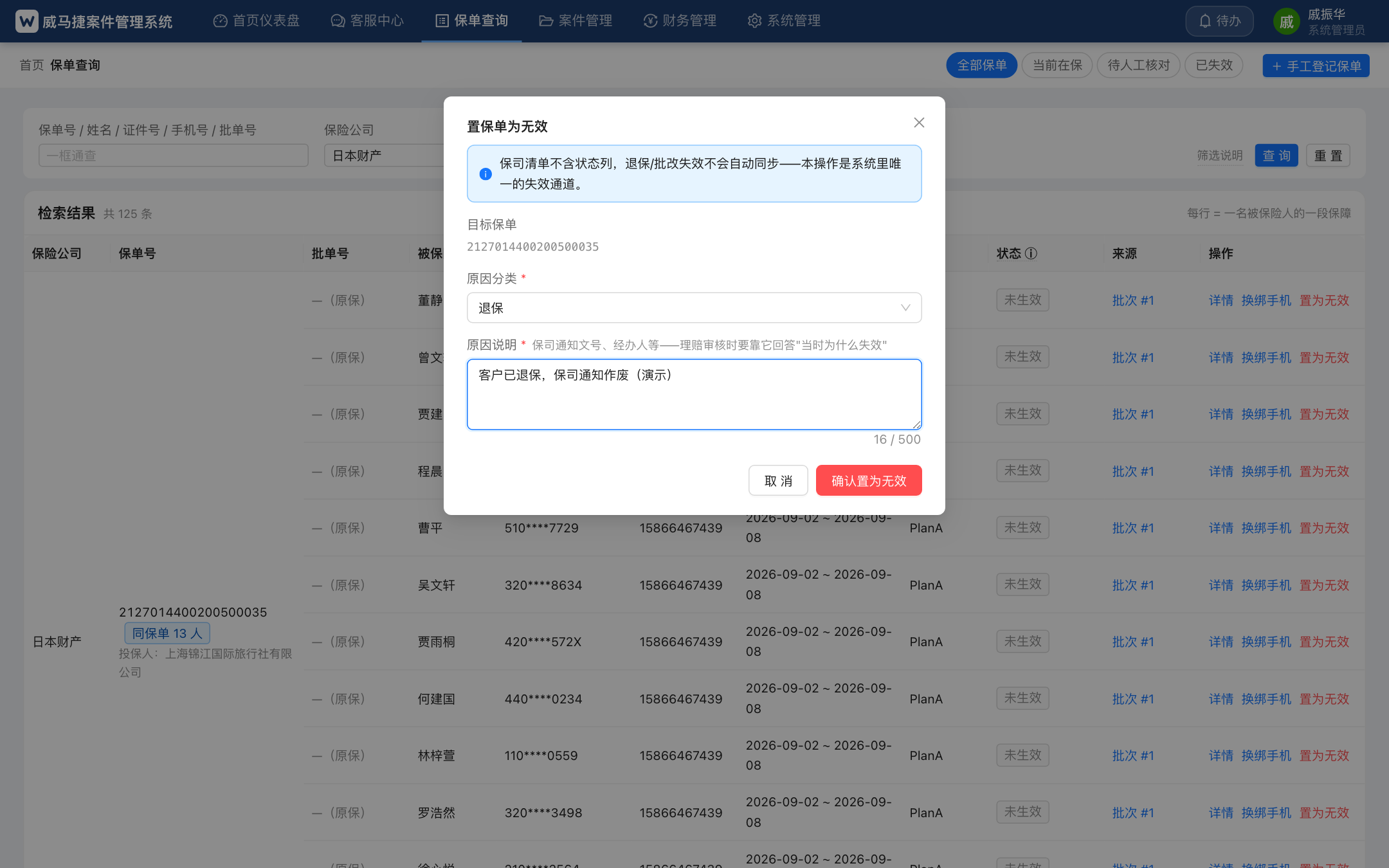Select the 已失效 filter pill
This screenshot has width=1389, height=868.
point(1214,65)
